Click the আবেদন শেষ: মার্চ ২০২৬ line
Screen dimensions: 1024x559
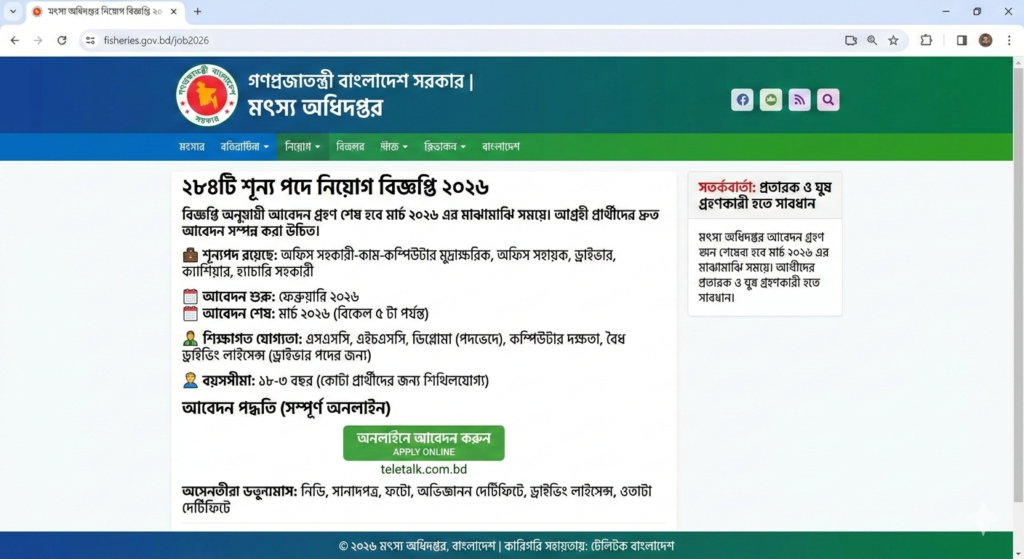point(306,313)
